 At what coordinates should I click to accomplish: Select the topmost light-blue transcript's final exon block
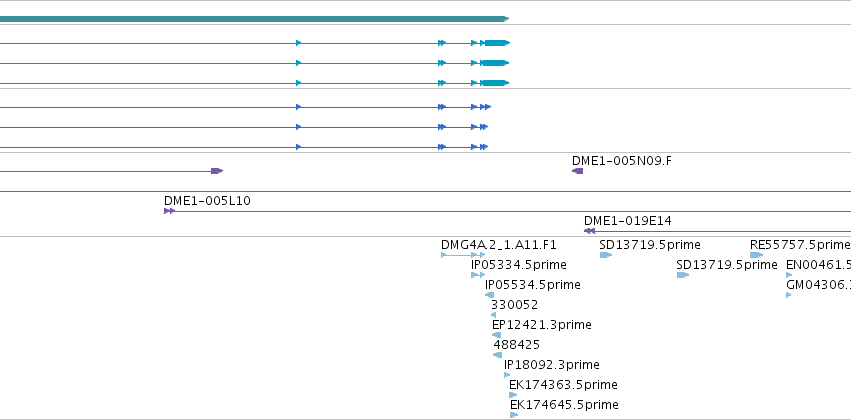coord(497,43)
